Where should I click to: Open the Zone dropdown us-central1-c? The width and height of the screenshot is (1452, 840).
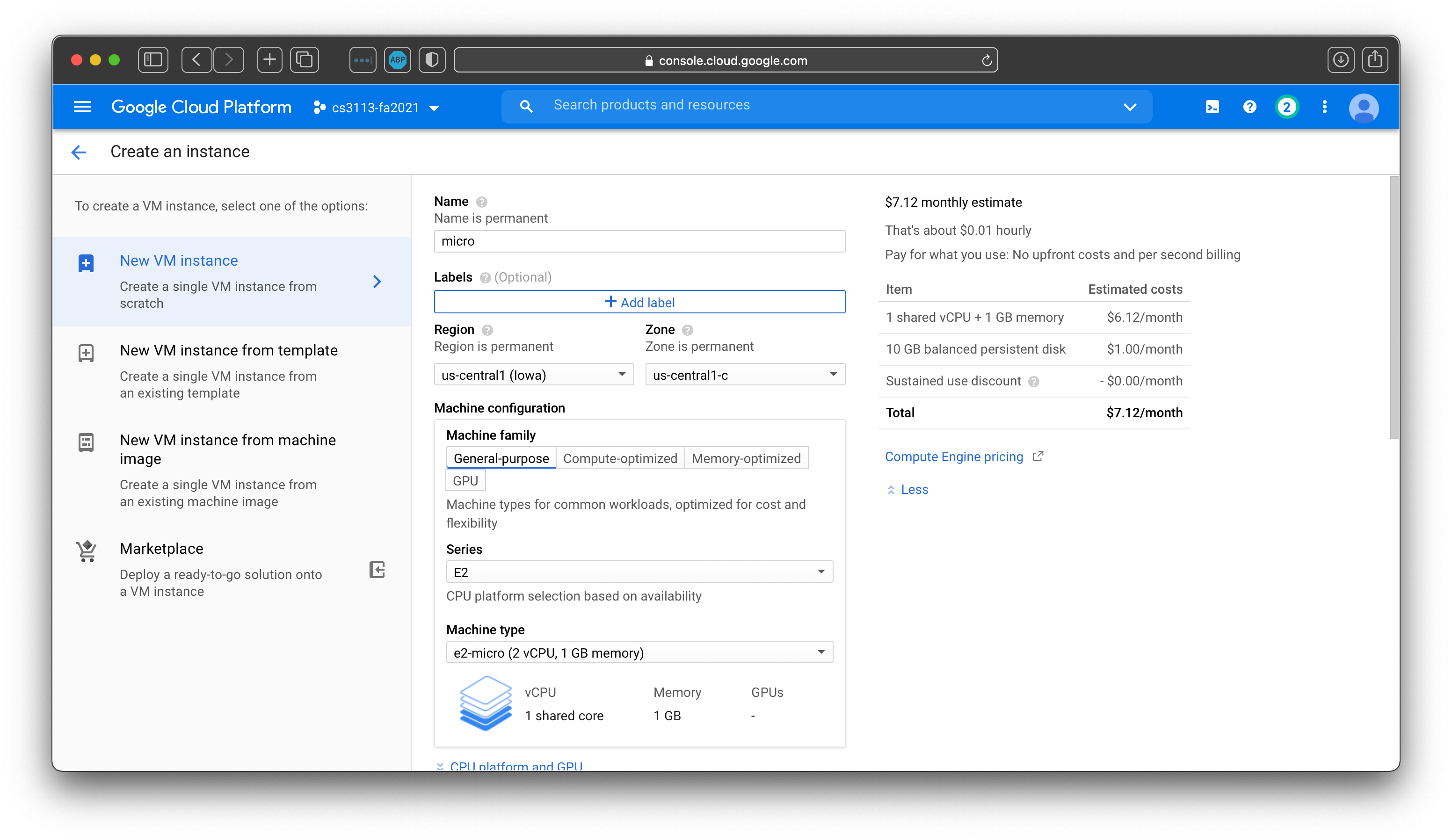pos(745,375)
